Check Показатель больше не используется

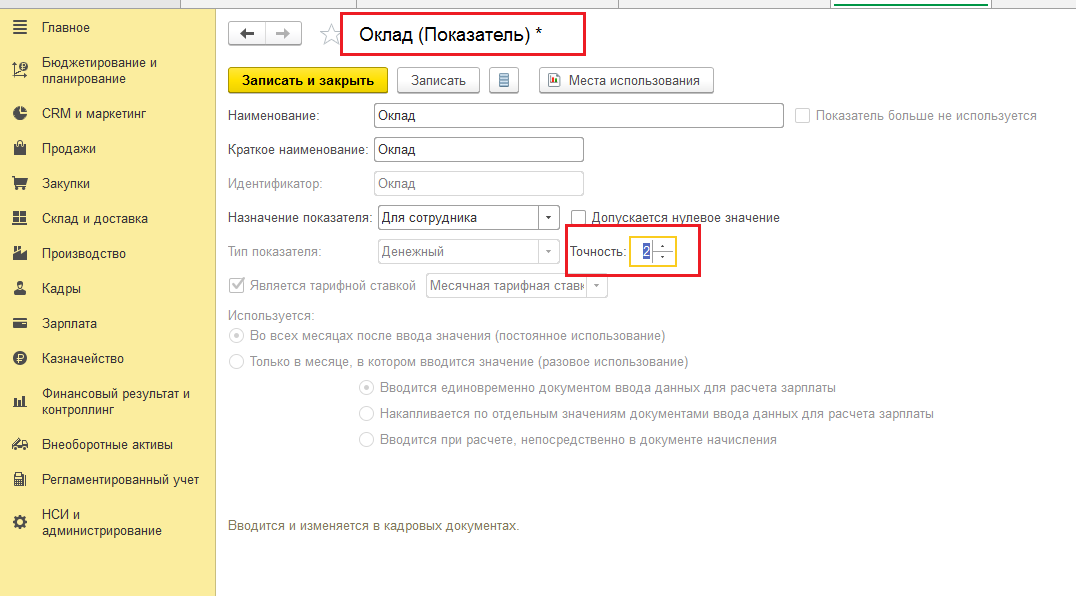[x=803, y=115]
